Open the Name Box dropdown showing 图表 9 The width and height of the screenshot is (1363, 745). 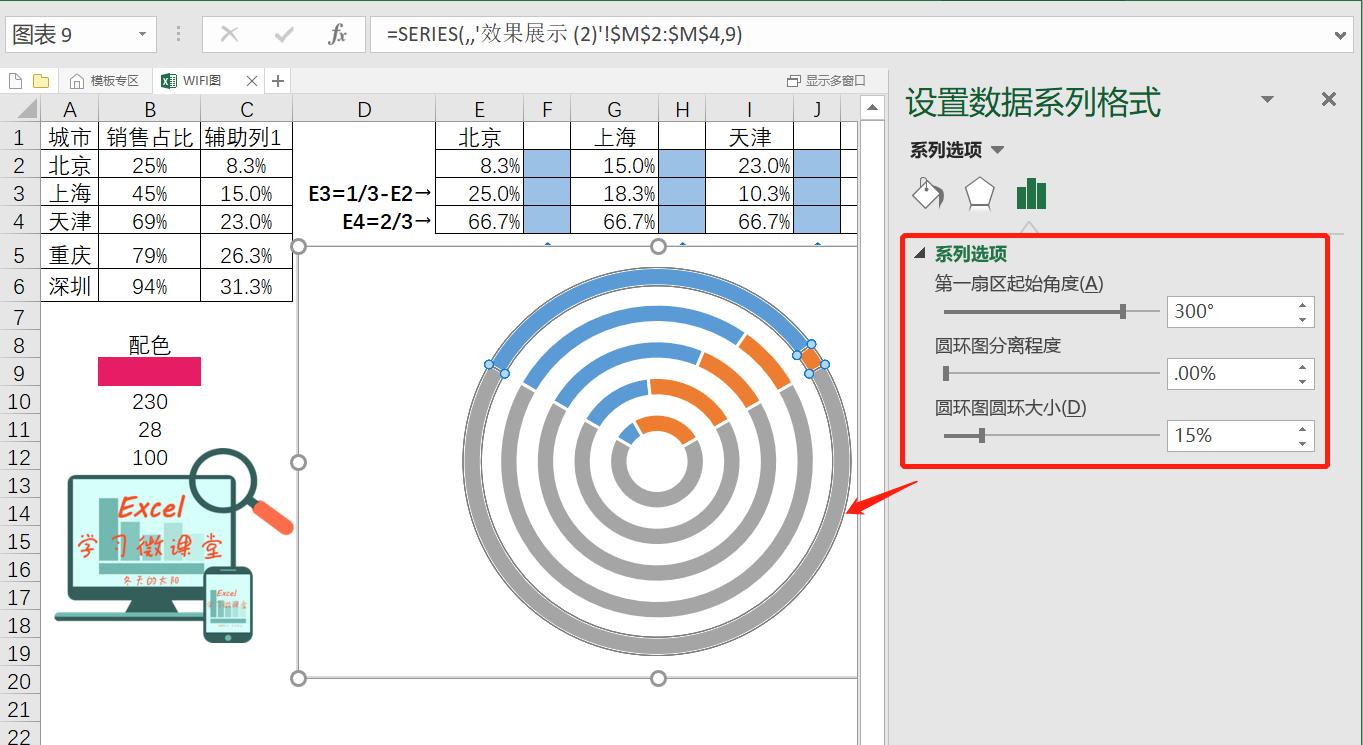click(x=142, y=33)
